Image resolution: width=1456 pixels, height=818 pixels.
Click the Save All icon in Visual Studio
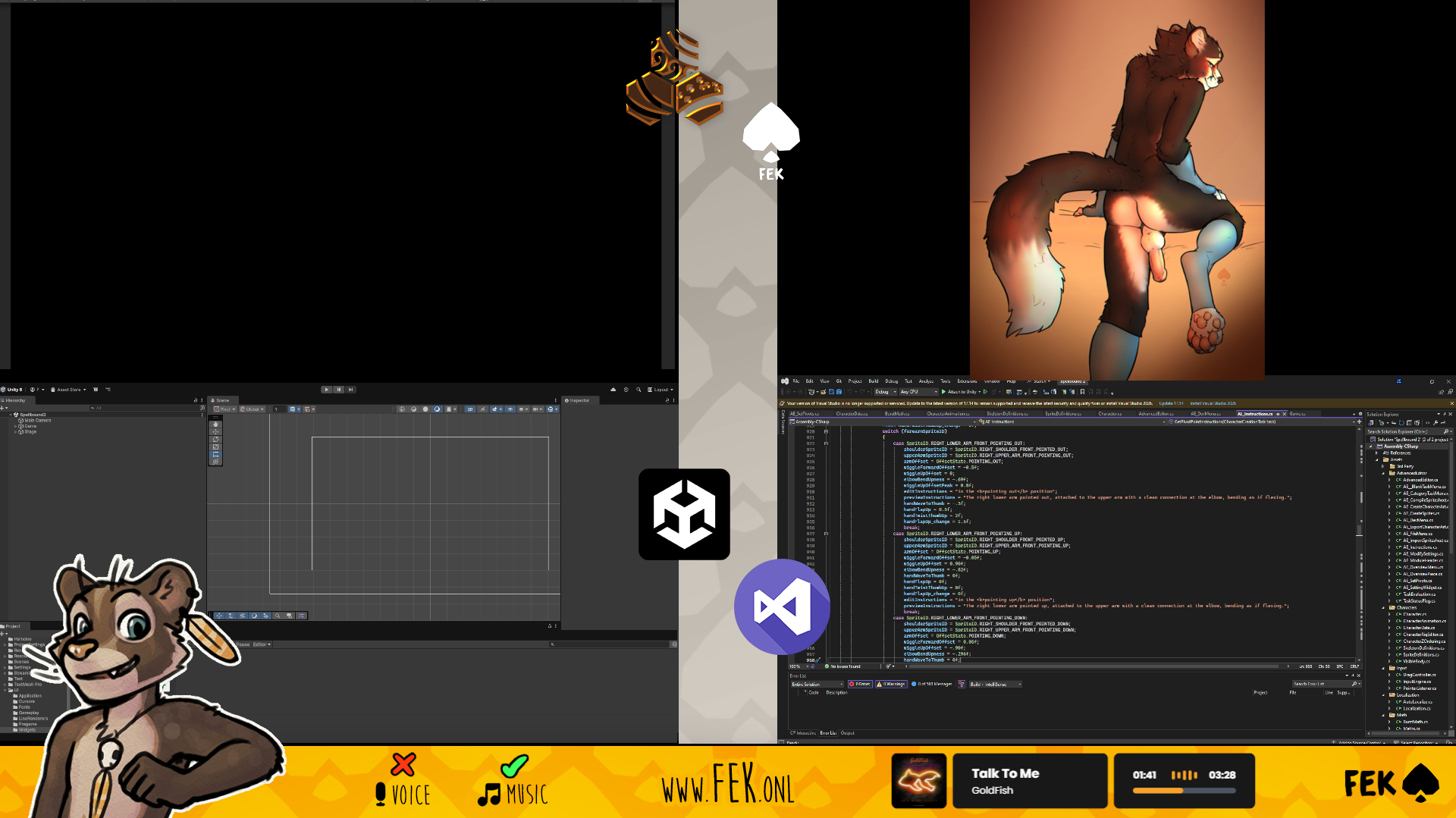click(839, 392)
